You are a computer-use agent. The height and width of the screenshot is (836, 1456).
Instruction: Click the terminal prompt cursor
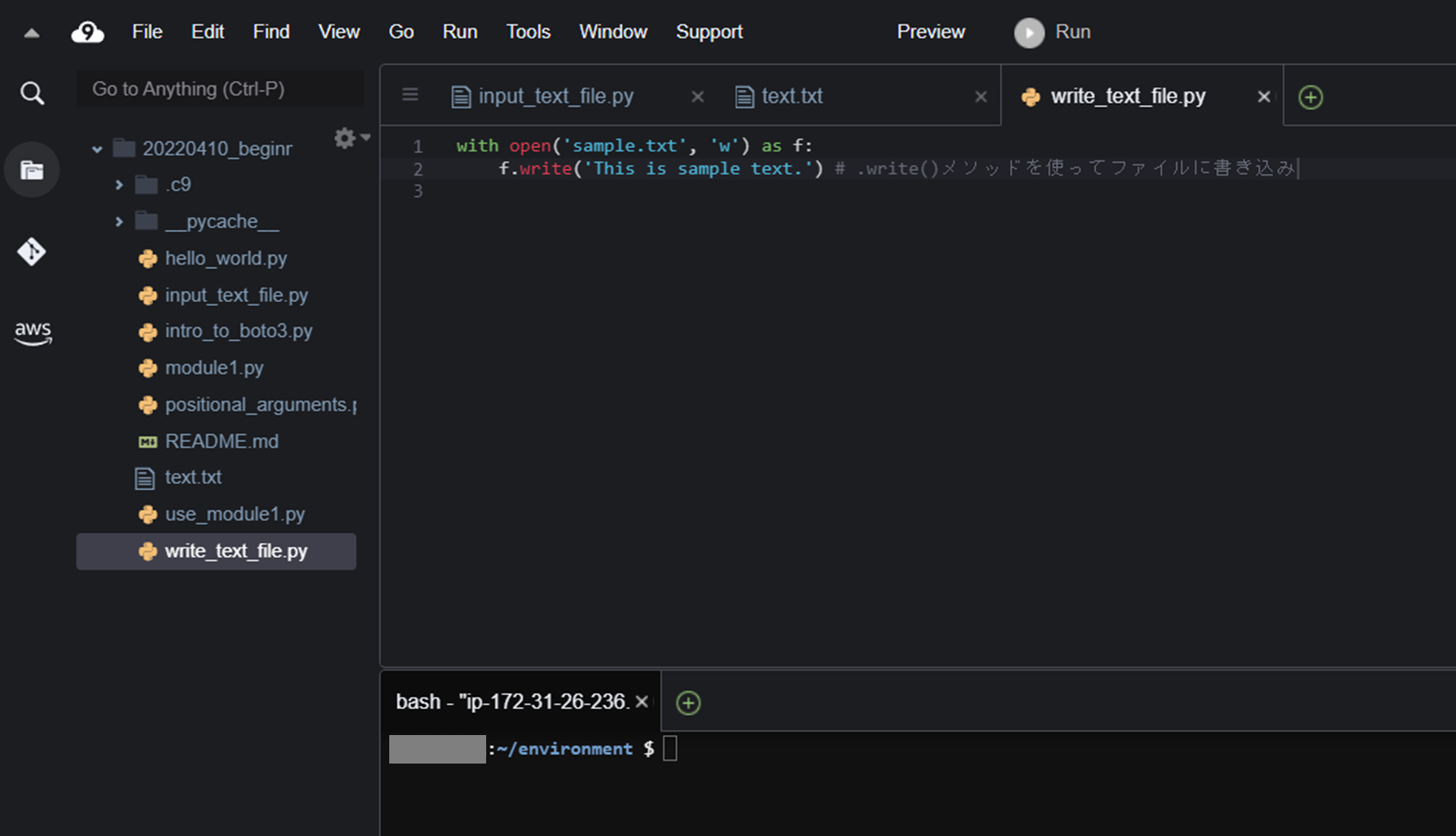click(x=670, y=749)
